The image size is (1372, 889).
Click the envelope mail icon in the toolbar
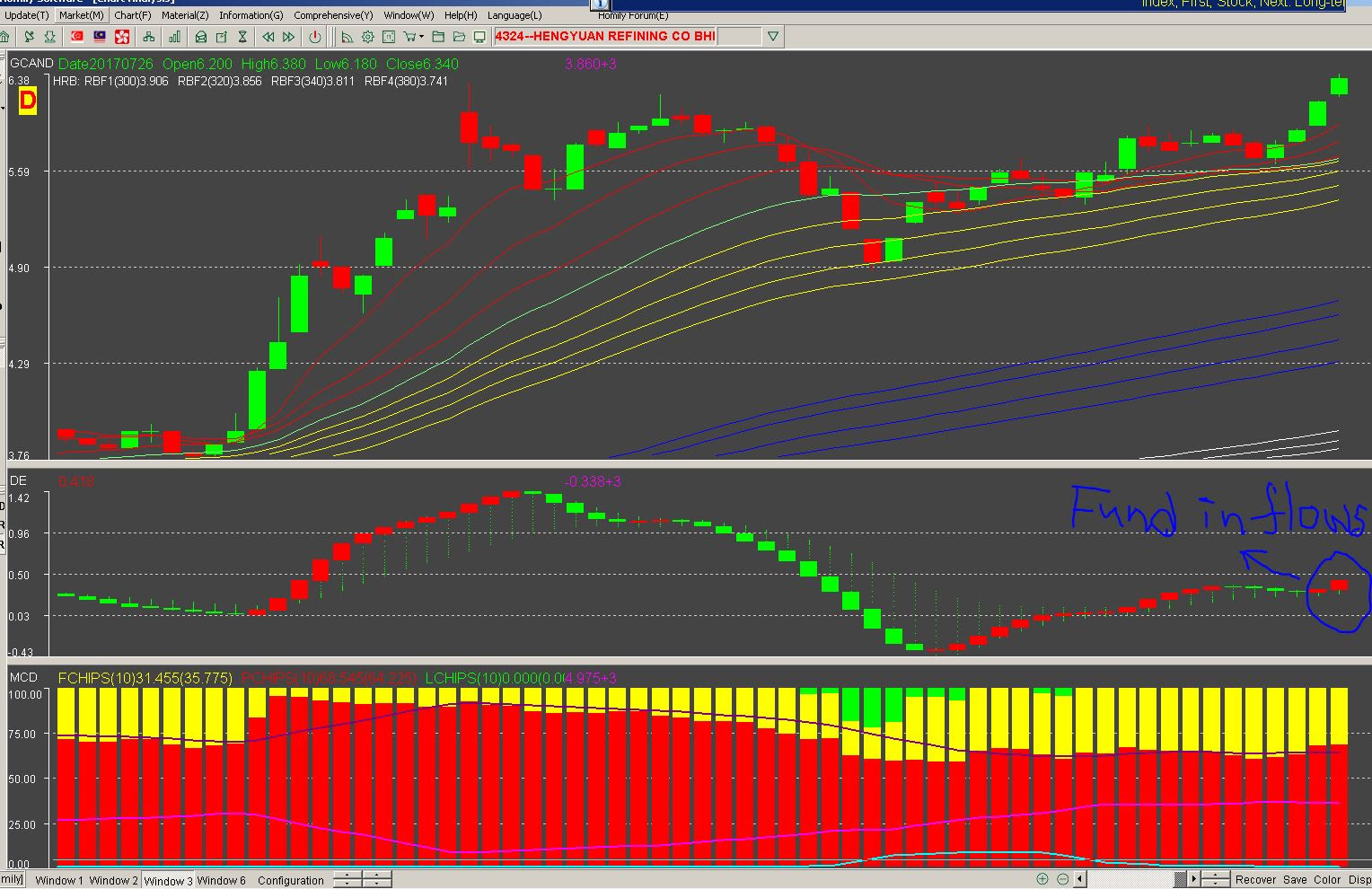tap(201, 37)
